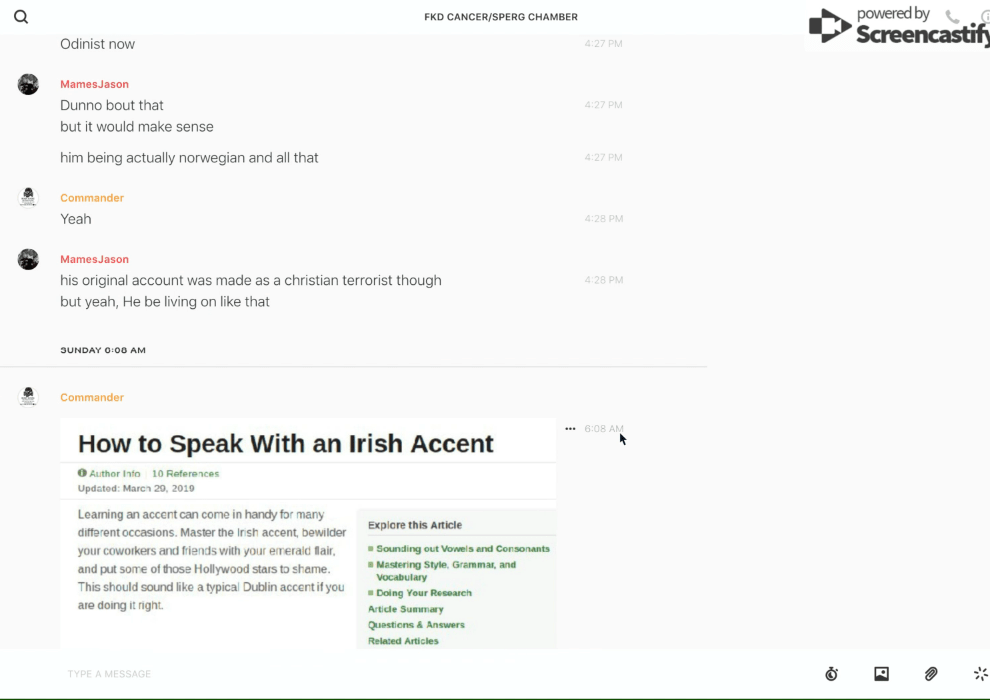The width and height of the screenshot is (990, 700).
Task: Click the Commander name above the 'Yeah' message
Action: click(92, 198)
